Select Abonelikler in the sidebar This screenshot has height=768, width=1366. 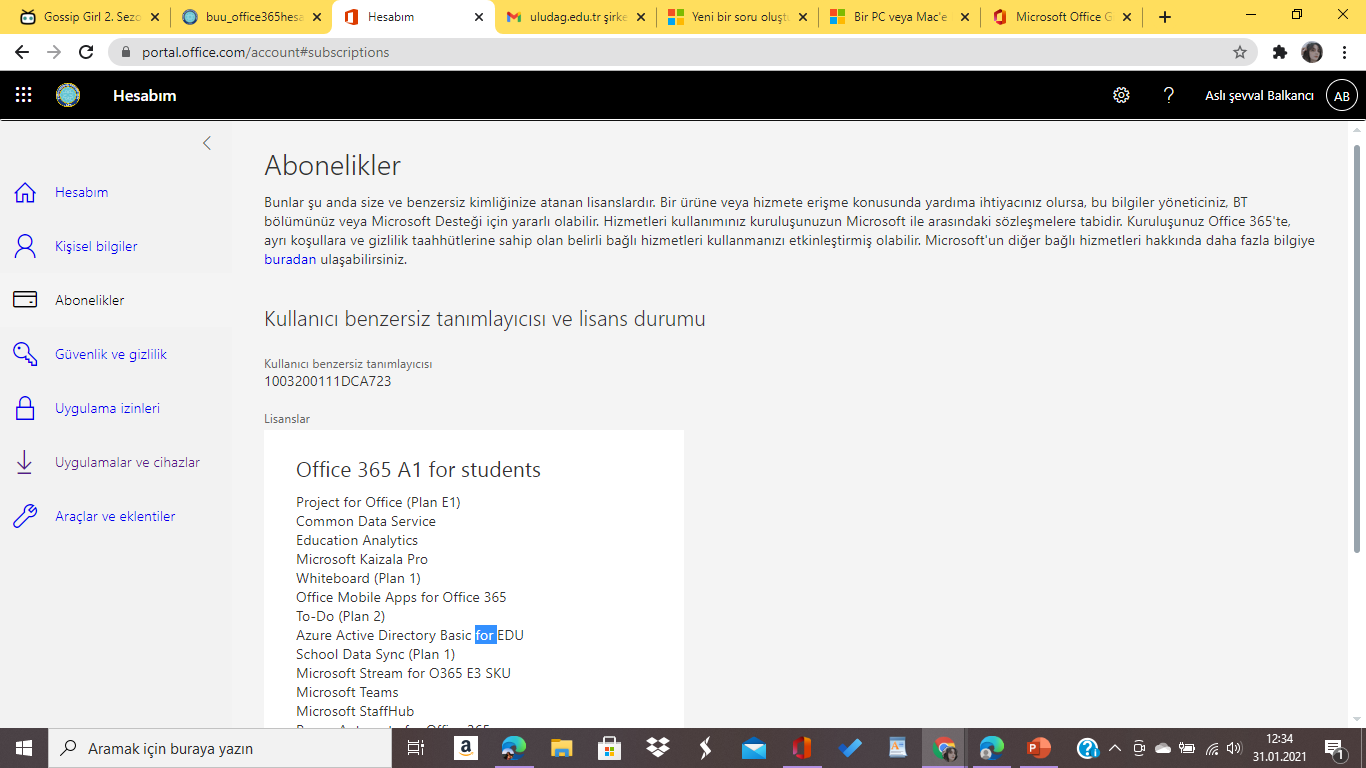[x=90, y=300]
